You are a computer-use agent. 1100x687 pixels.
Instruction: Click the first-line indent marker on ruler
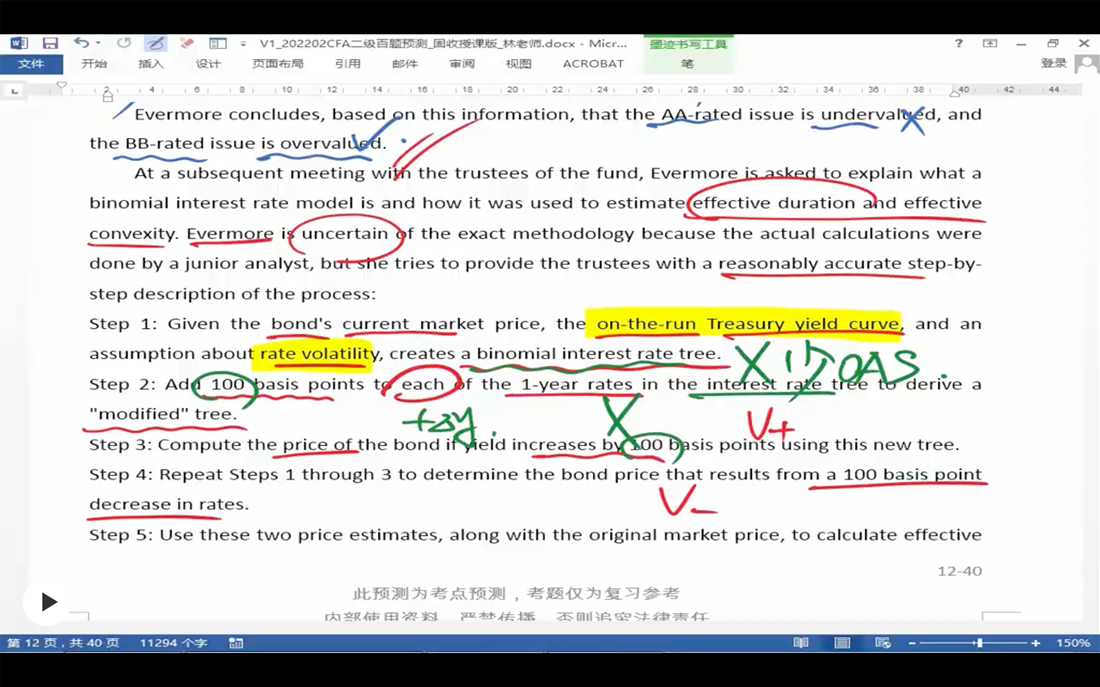point(62,86)
